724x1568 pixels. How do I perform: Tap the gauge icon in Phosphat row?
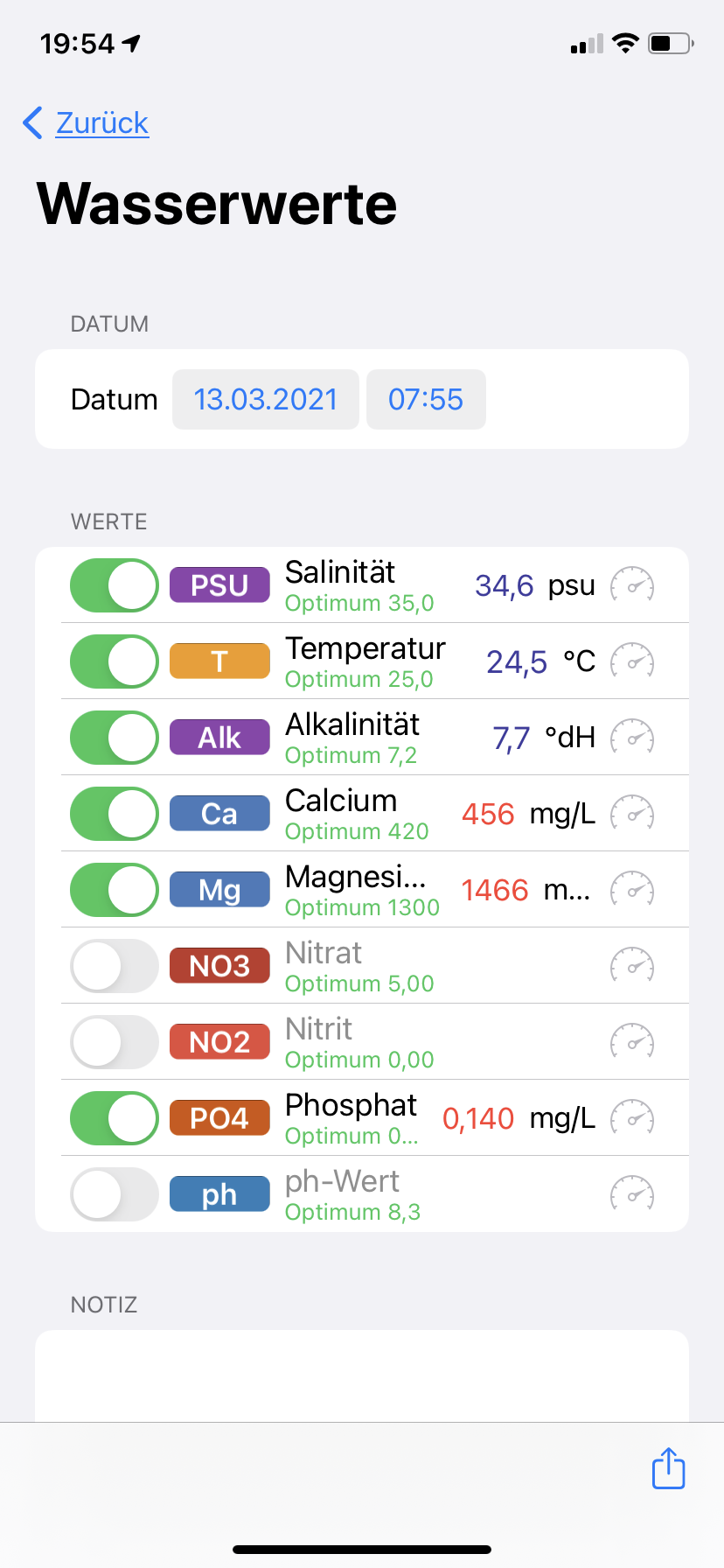pyautogui.click(x=631, y=1118)
